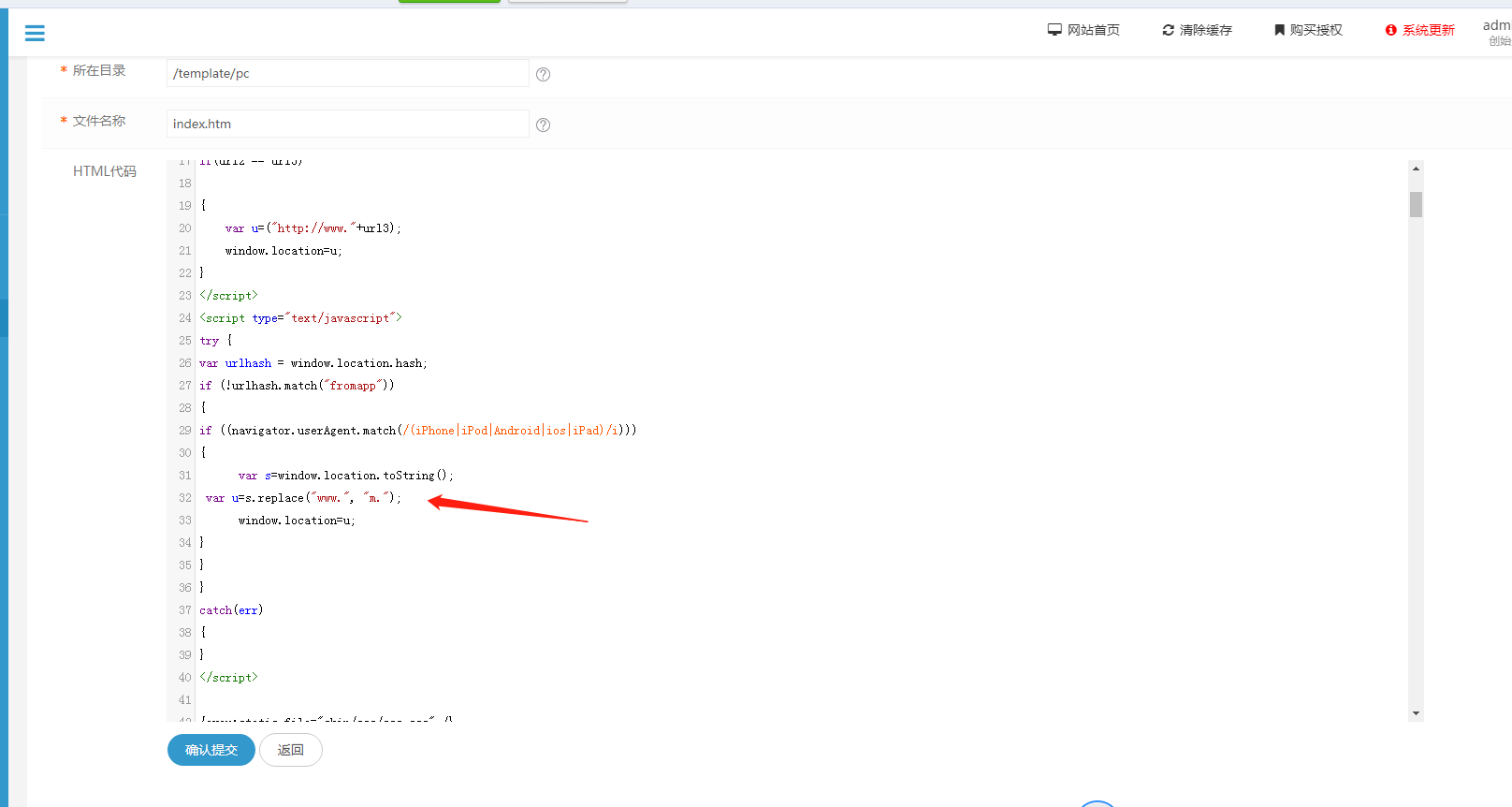Click navigator.userAgent.match line 29
1512x807 pixels.
(x=418, y=431)
